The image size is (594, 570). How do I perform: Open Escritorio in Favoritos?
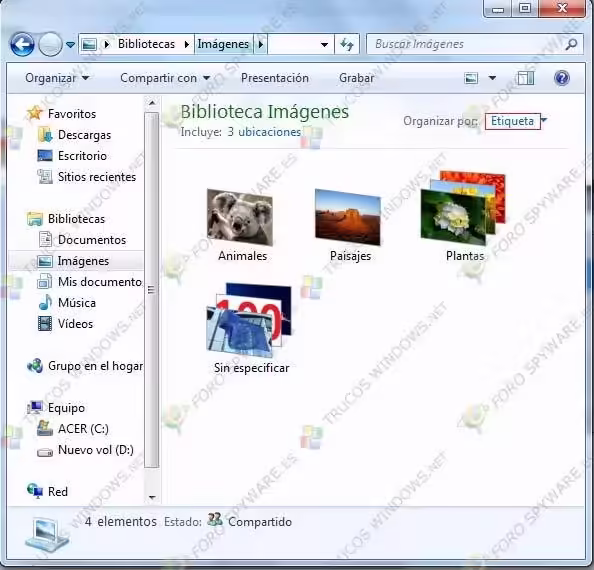coord(72,156)
